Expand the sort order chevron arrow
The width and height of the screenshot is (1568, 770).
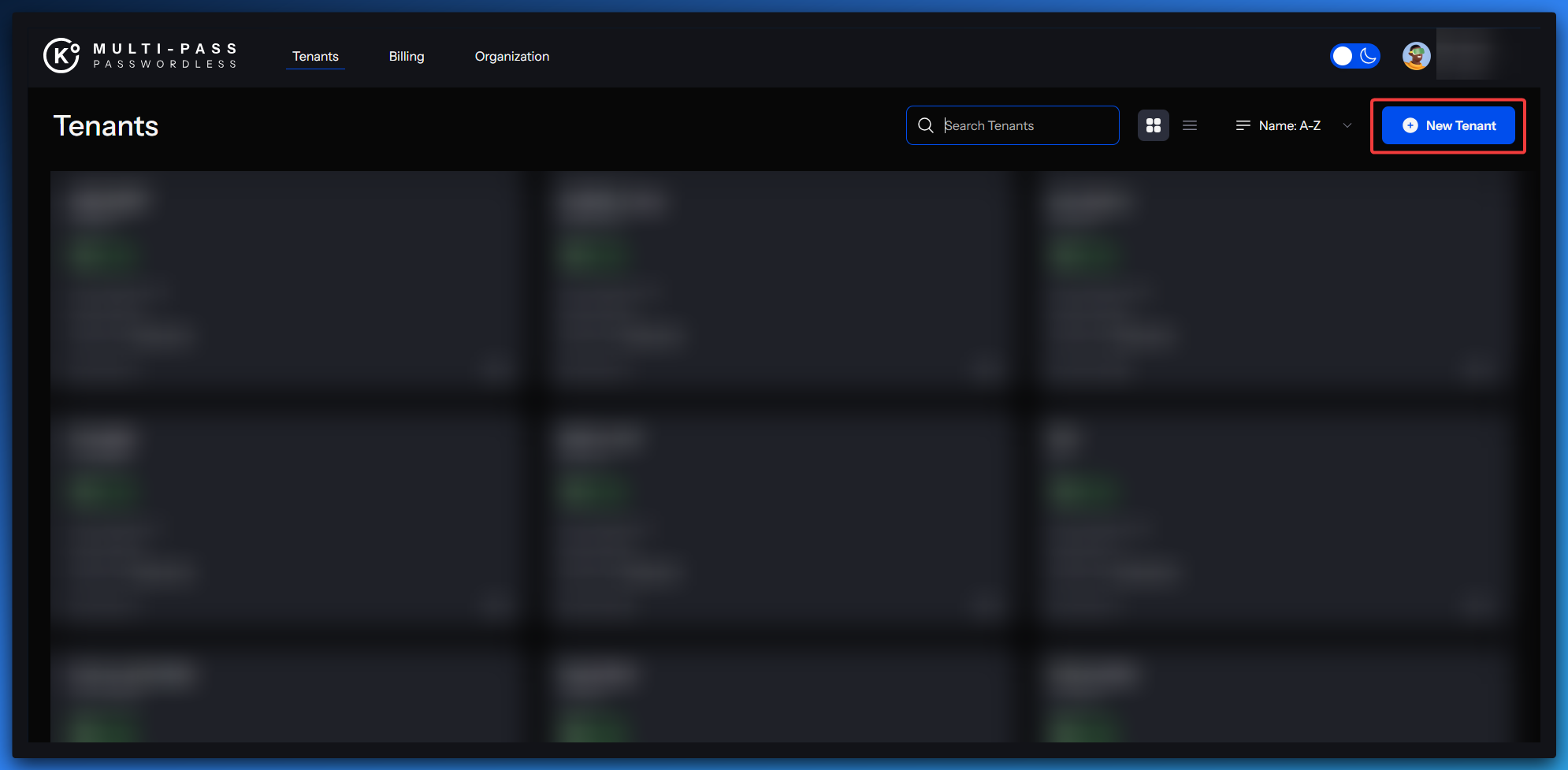coord(1347,125)
